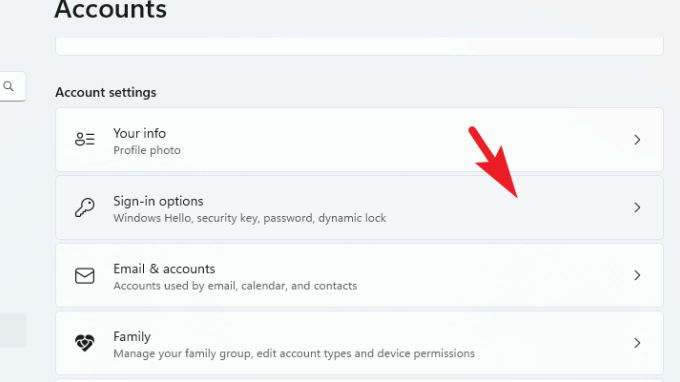Click the envelope icon for Email & accounts

85,275
